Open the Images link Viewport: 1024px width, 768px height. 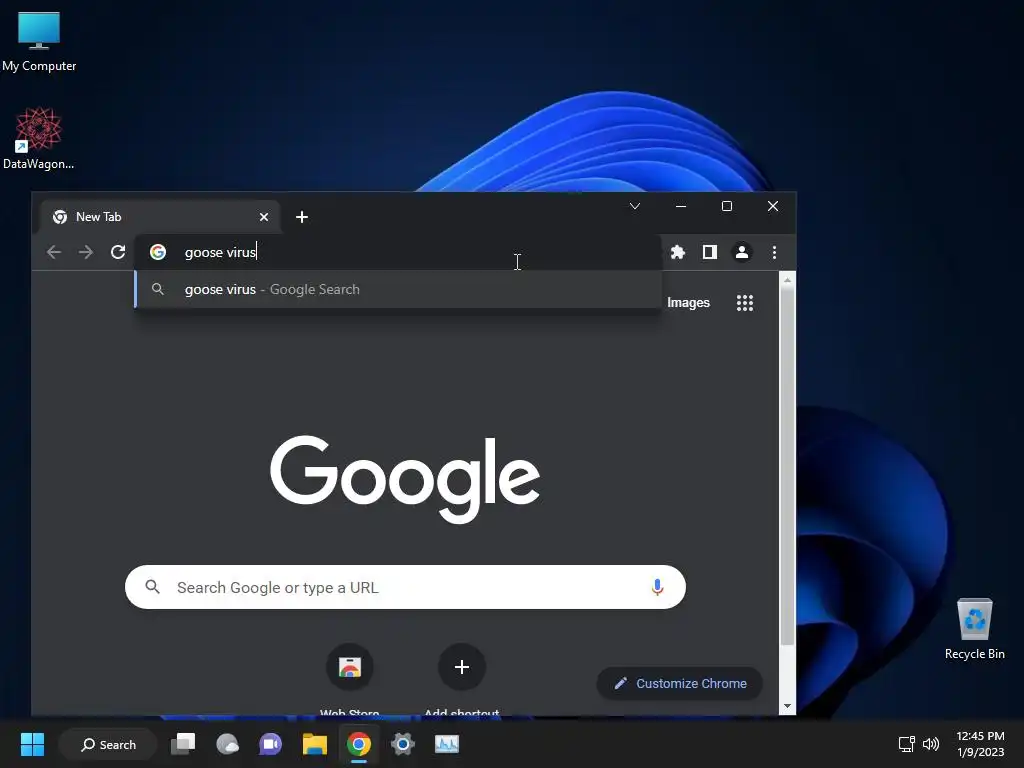point(688,303)
